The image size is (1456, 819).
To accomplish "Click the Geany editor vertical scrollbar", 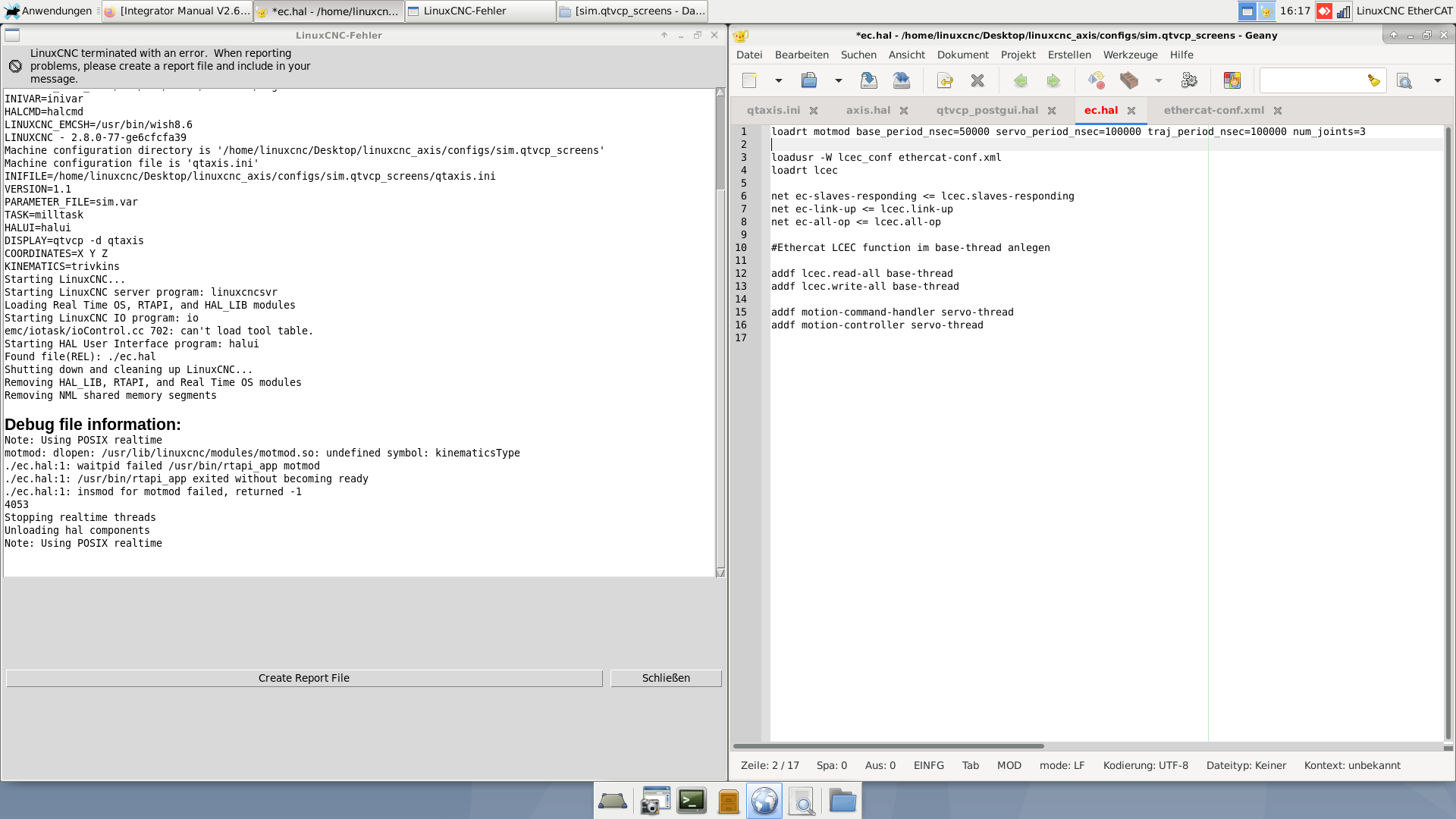I will pos(1448,434).
